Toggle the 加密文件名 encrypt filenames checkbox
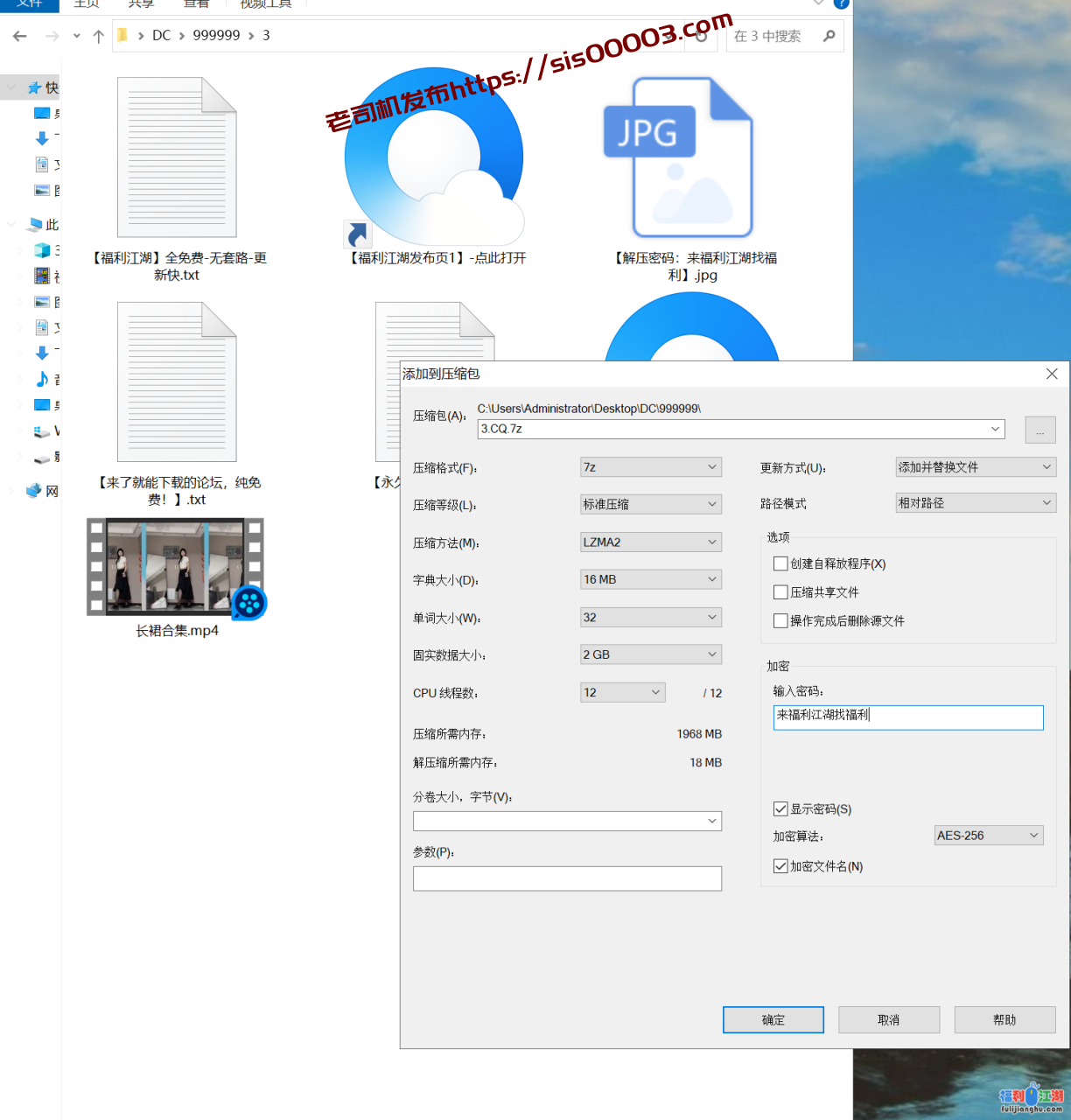The image size is (1071, 1120). (780, 866)
